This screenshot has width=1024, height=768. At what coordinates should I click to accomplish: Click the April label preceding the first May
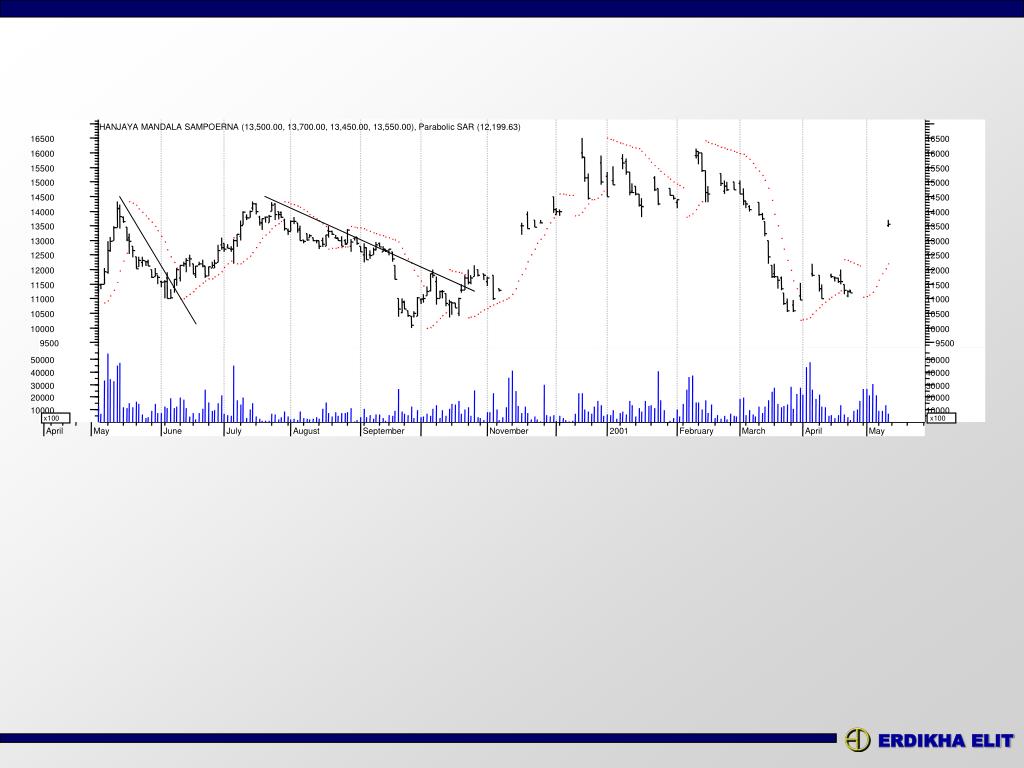(55, 431)
